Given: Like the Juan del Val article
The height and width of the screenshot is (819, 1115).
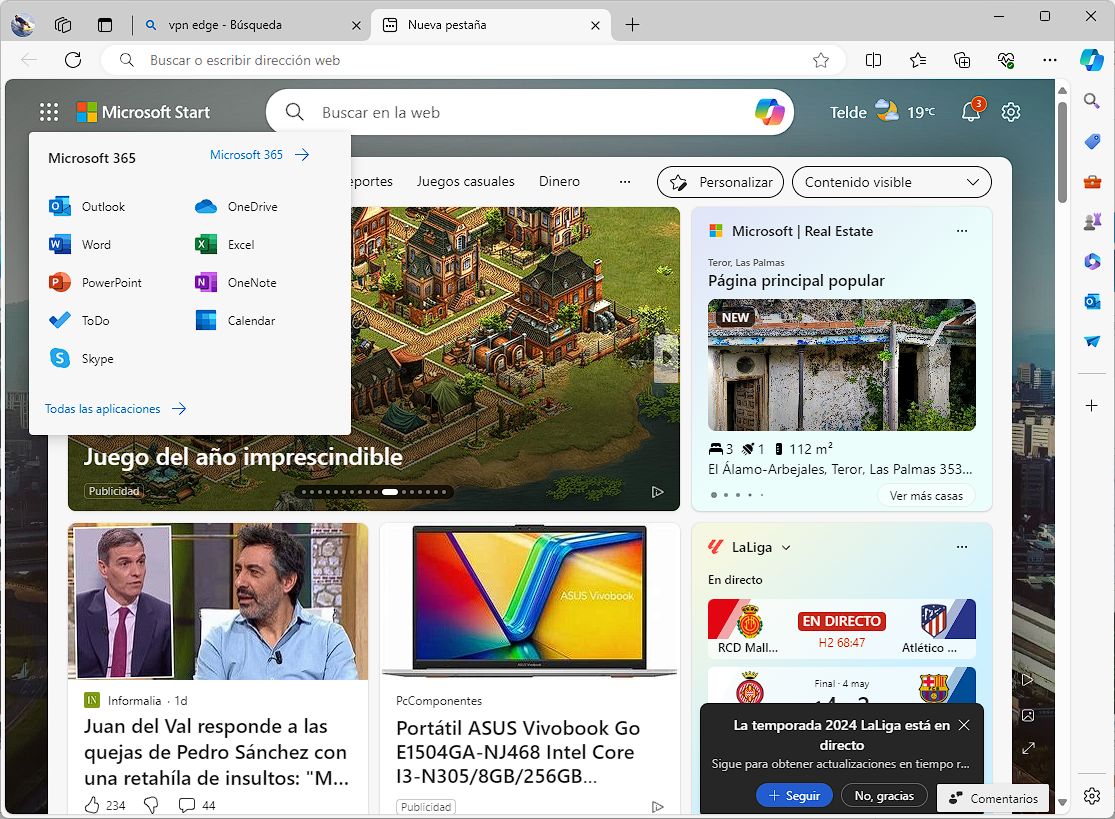Looking at the screenshot, I should click(x=92, y=805).
